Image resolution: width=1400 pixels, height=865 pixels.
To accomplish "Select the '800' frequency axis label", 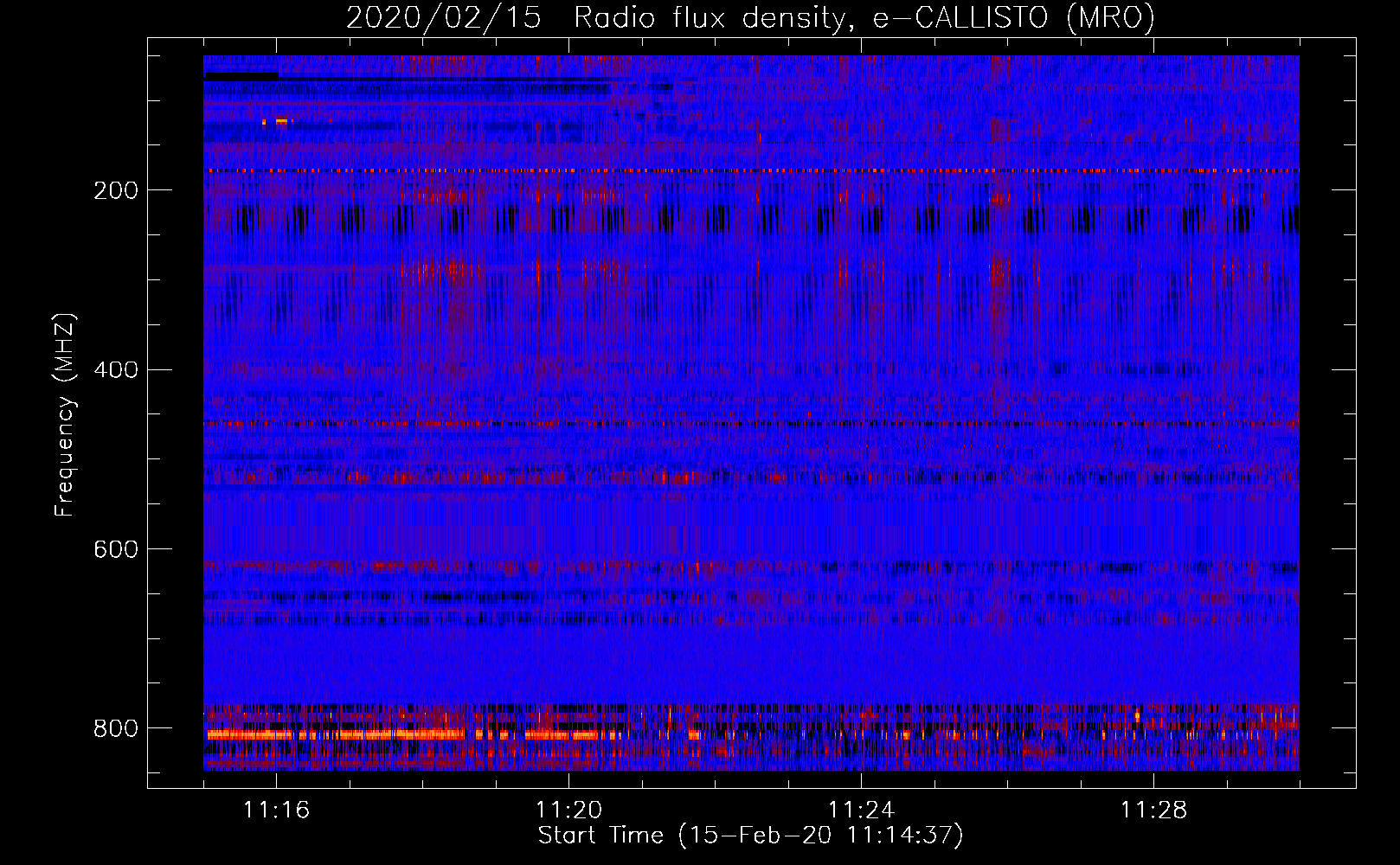I will (x=116, y=728).
